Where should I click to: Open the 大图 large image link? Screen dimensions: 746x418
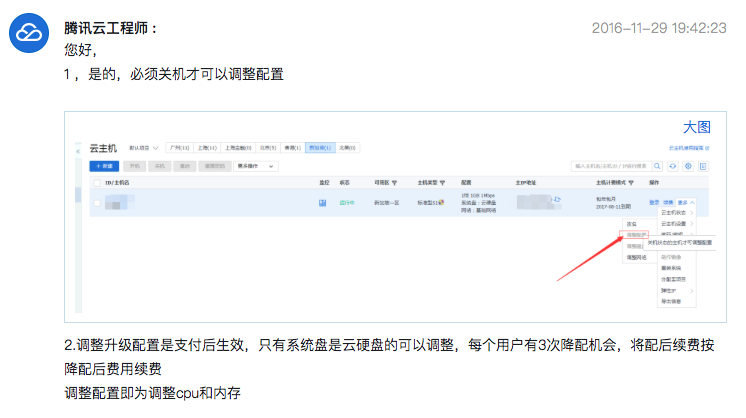[696, 127]
